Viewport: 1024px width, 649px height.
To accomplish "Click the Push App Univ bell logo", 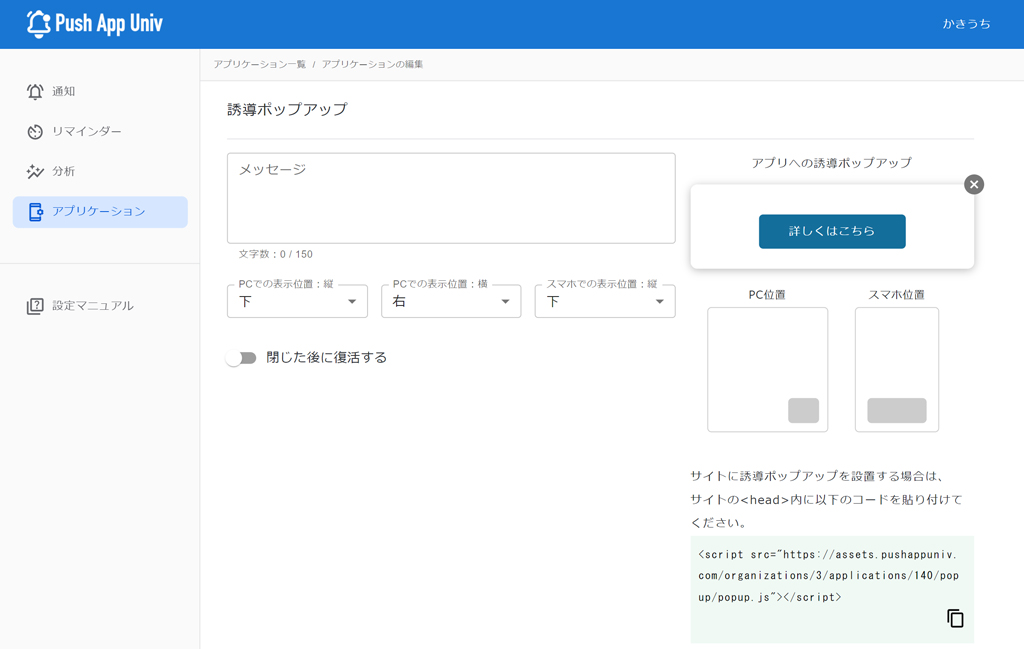I will (x=39, y=24).
